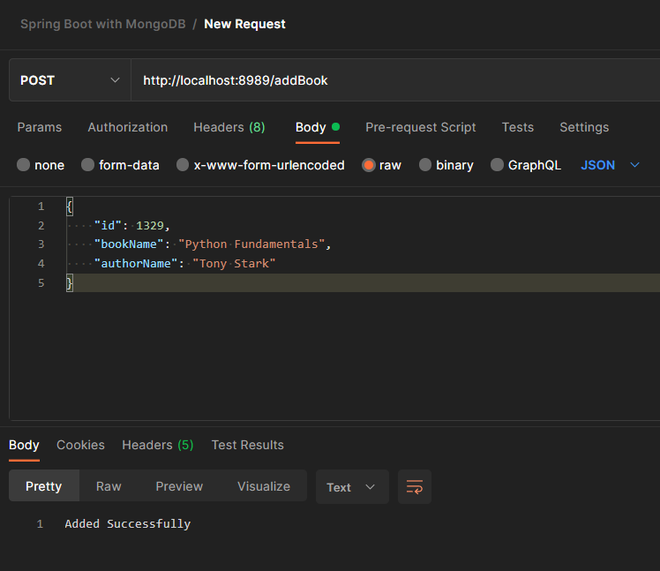Switch response view to Raw
660x571 pixels.
tap(108, 486)
